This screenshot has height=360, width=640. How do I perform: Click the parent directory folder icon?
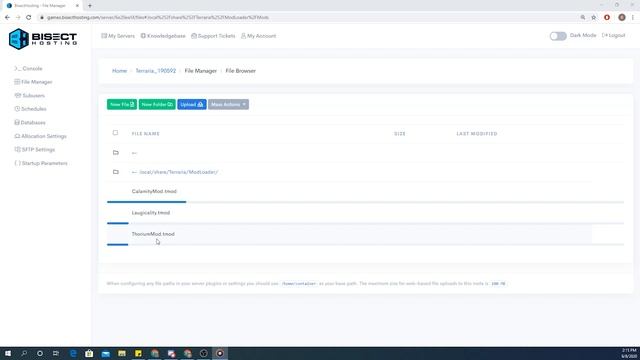pyautogui.click(x=116, y=153)
